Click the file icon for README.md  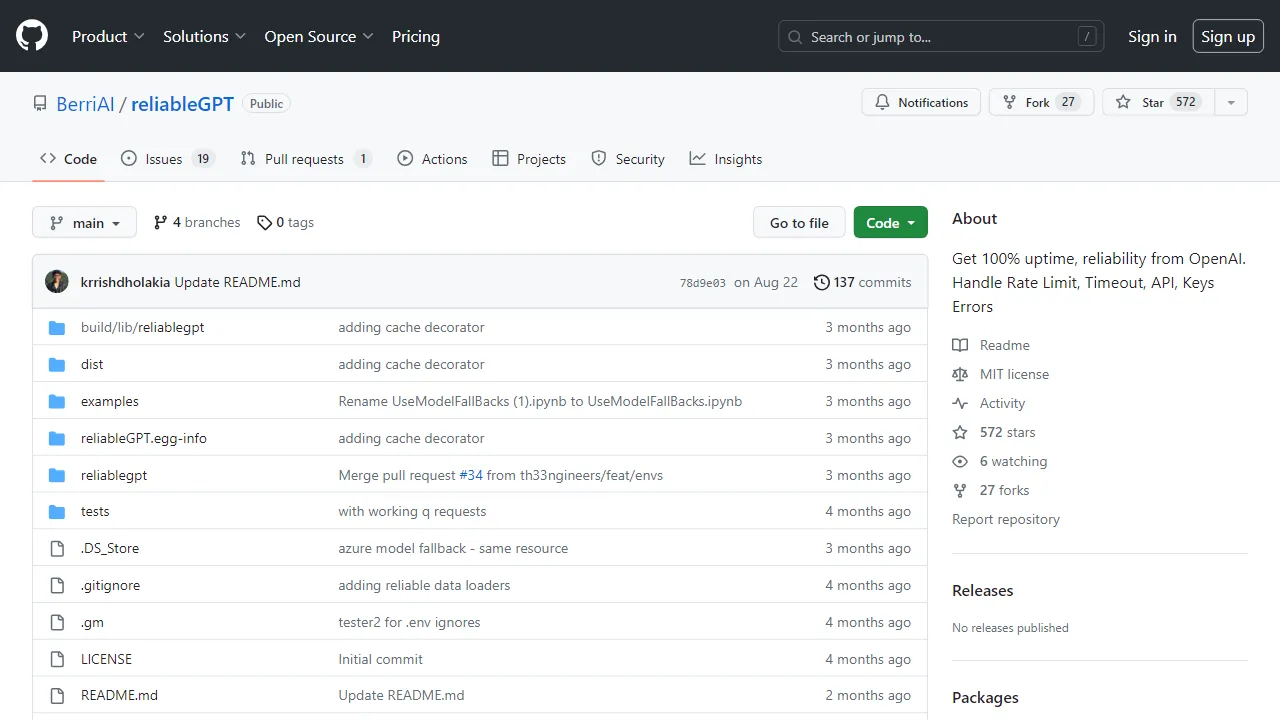(57, 695)
